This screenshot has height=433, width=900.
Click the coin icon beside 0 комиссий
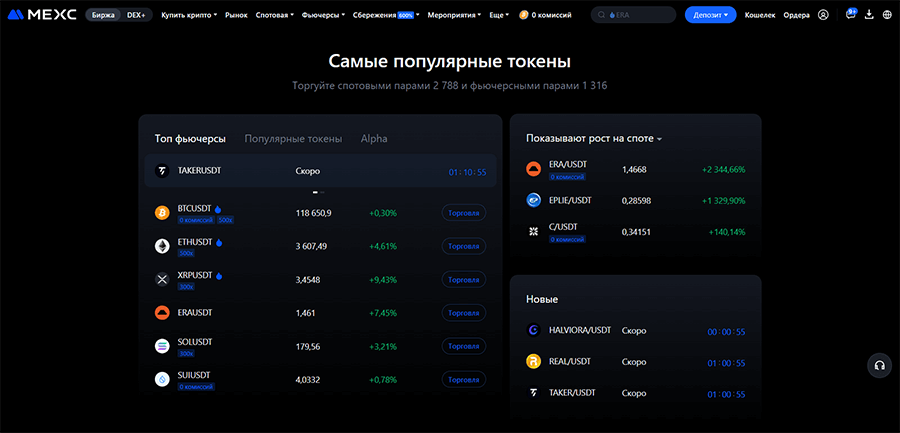click(x=523, y=15)
